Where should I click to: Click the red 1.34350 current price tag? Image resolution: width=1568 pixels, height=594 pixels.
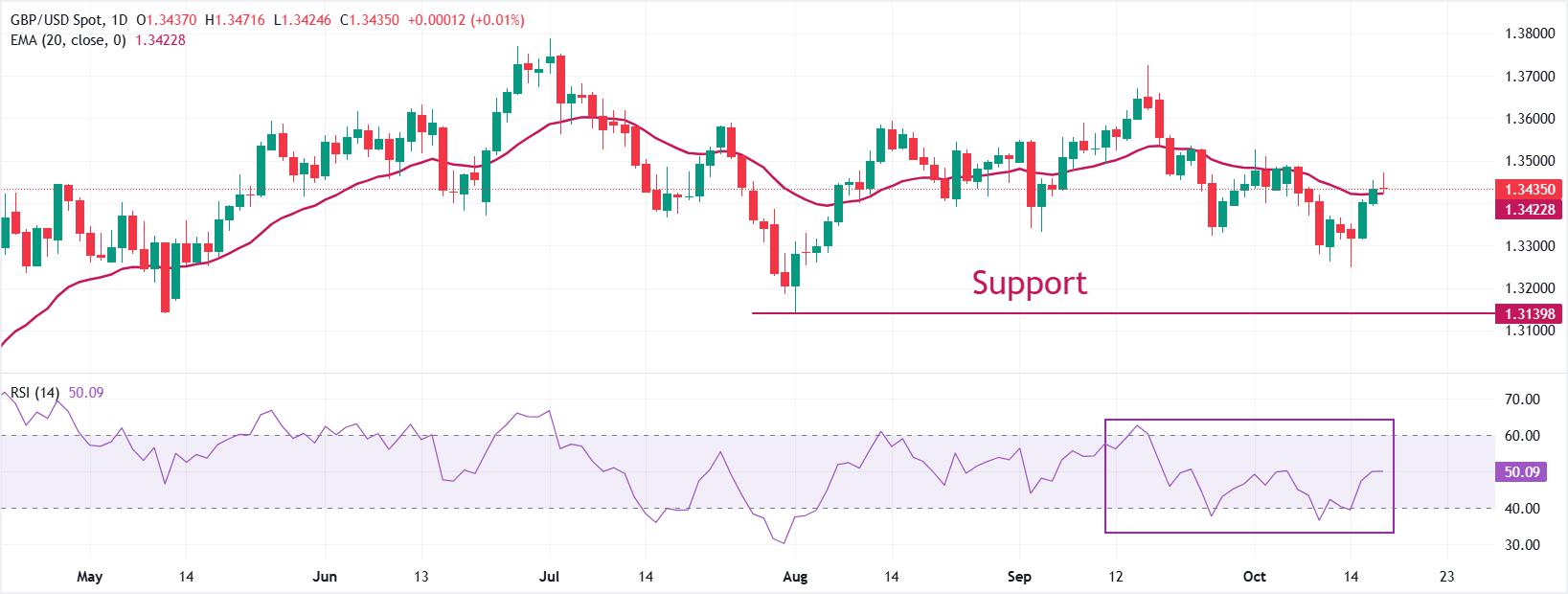coord(1528,191)
